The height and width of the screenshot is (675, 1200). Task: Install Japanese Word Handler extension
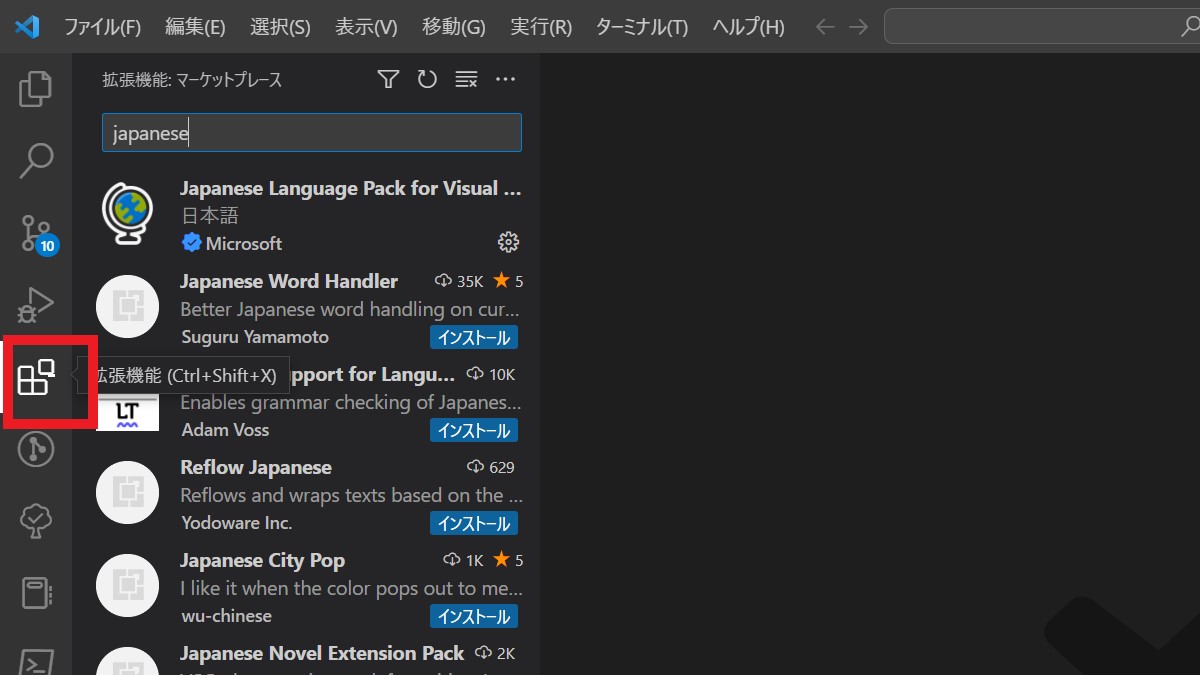(474, 337)
